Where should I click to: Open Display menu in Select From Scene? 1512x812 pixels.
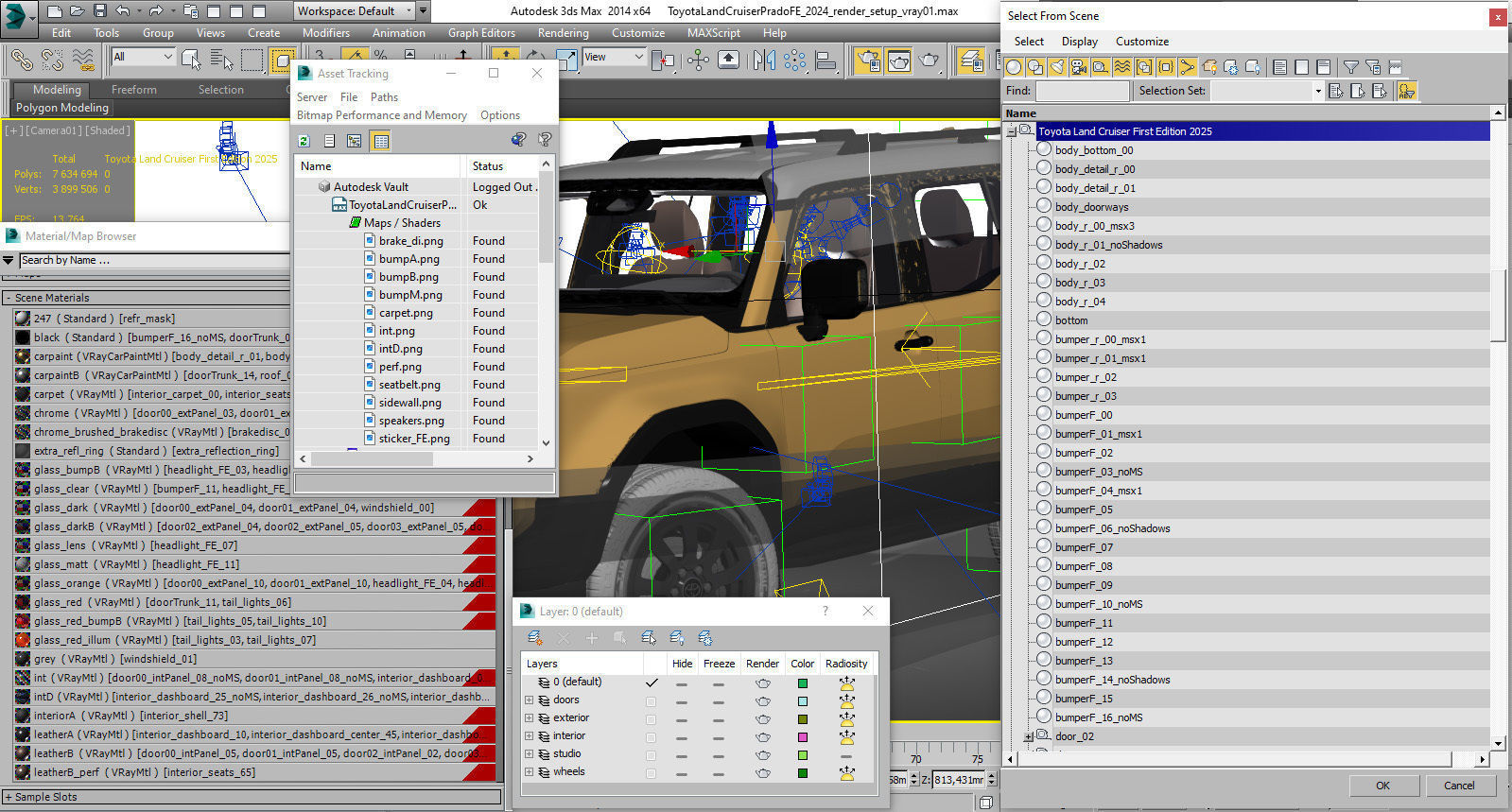1079,42
